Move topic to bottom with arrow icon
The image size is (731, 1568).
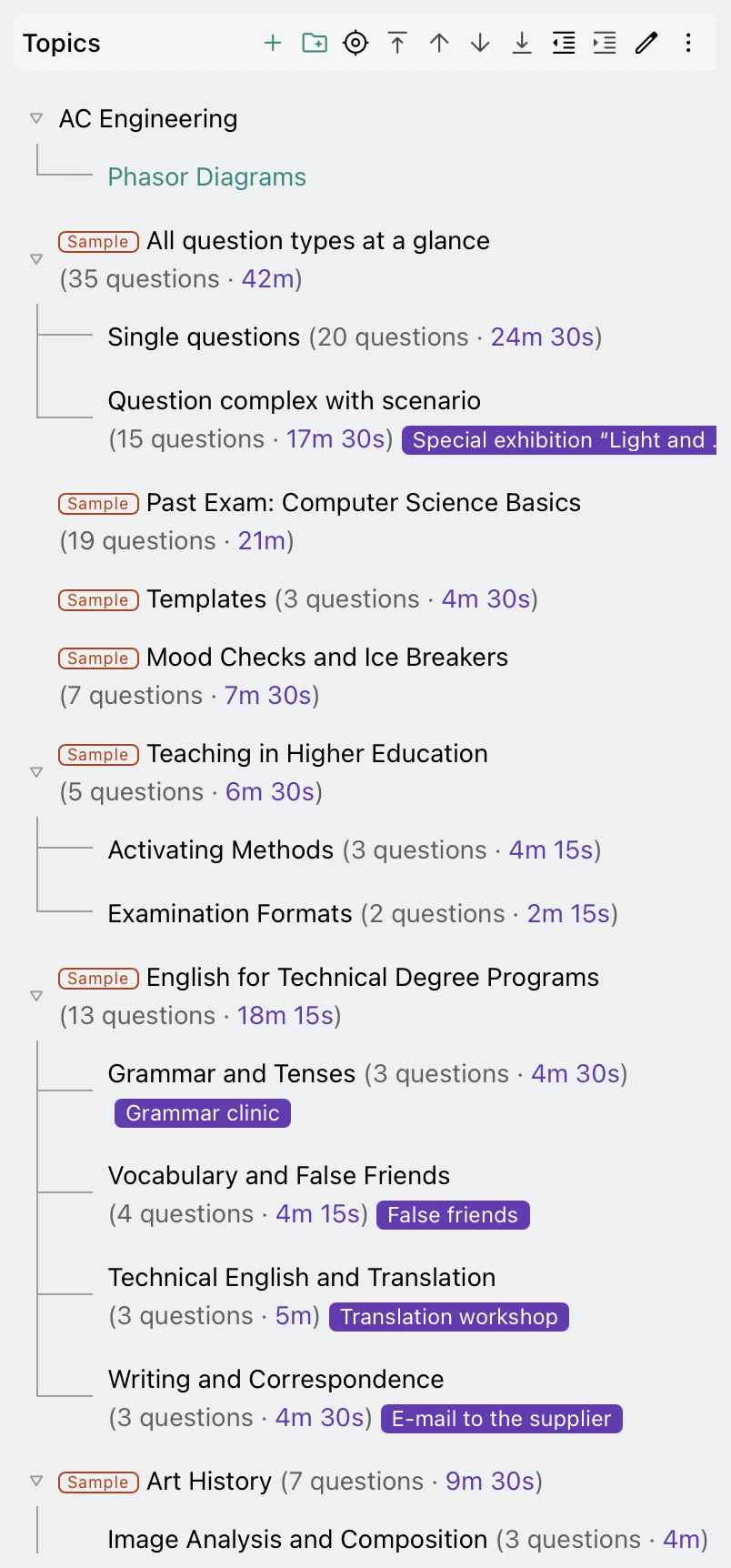522,43
